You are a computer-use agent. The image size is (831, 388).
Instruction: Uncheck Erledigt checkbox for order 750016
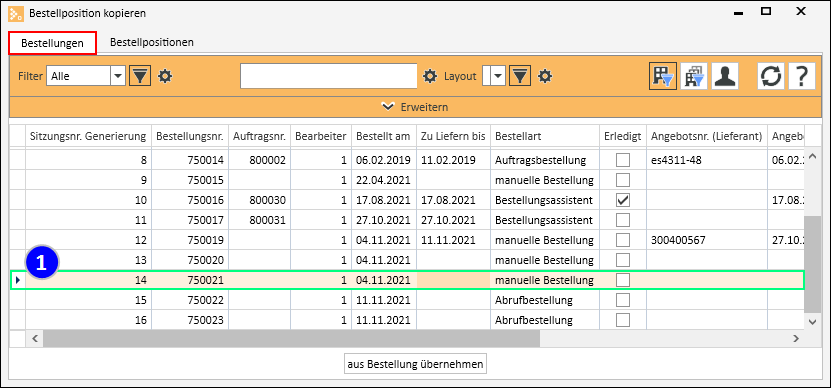coord(623,200)
